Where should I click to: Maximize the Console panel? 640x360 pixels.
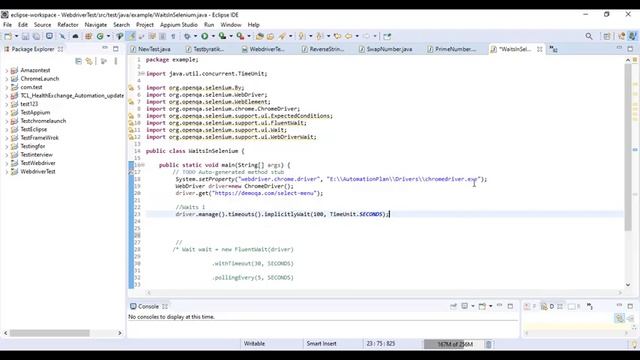[510, 306]
